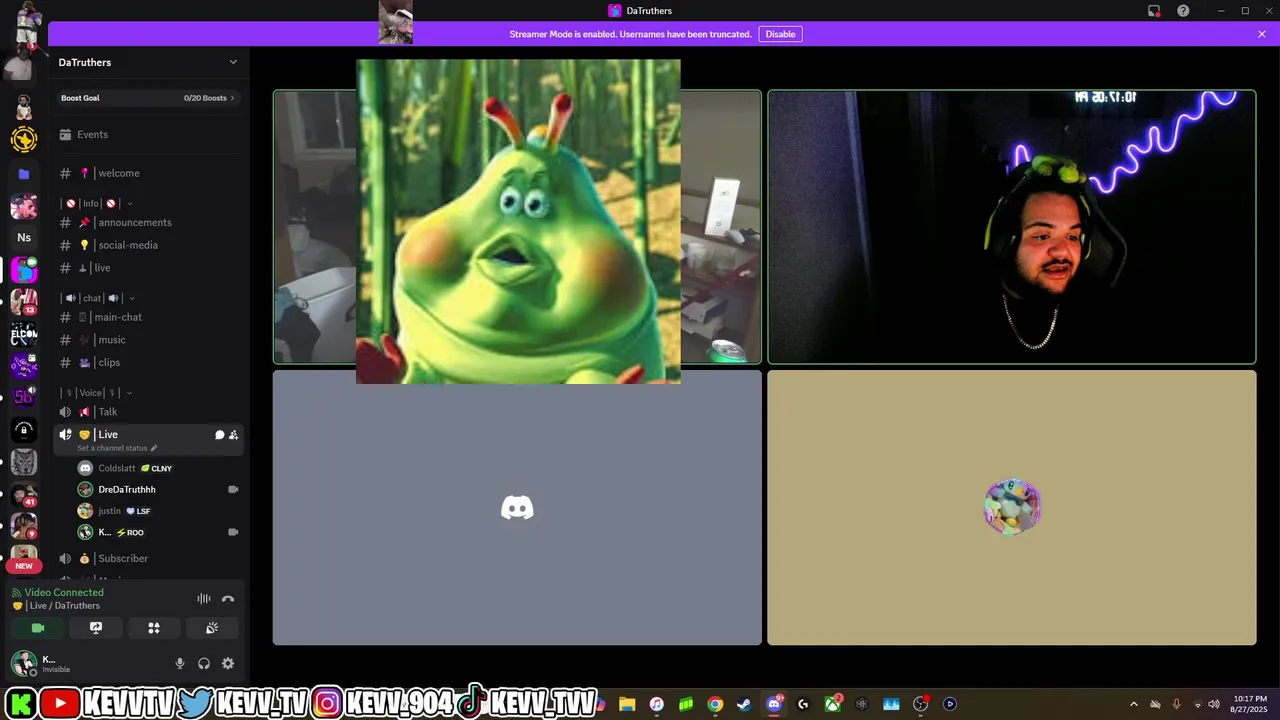Open the Boost Goal progress bar
This screenshot has width=1280, height=720.
(x=148, y=98)
